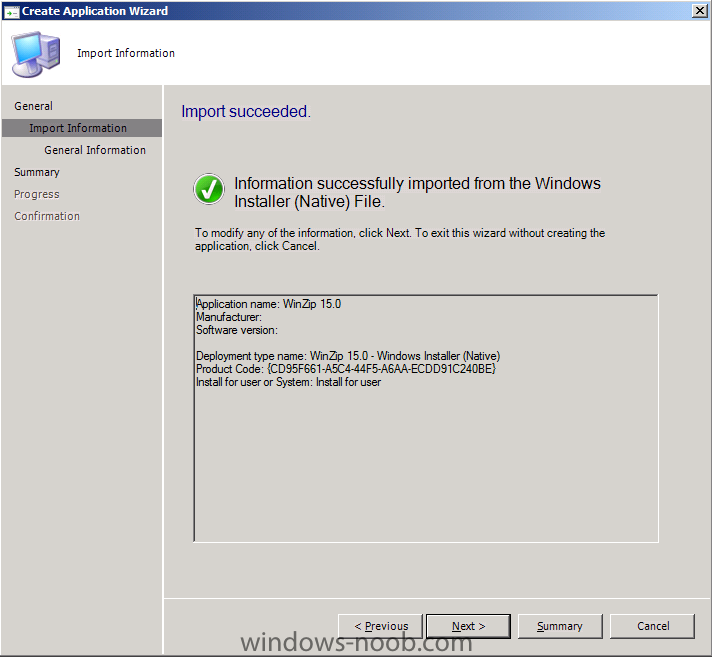
Task: Click the Import Information header title
Action: (126, 53)
